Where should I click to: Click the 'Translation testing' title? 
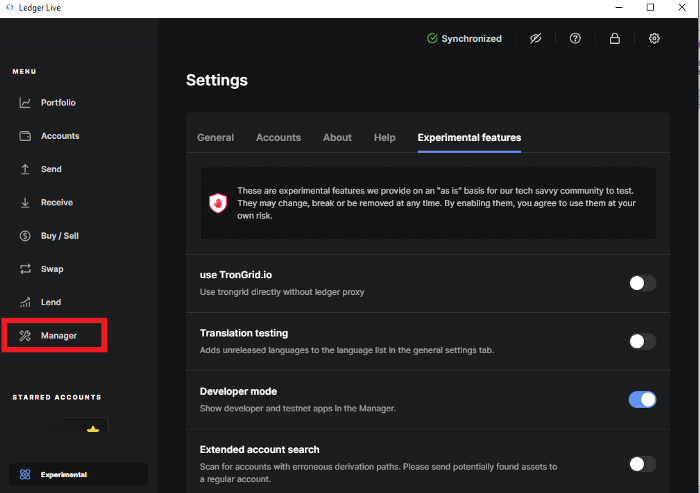[244, 333]
